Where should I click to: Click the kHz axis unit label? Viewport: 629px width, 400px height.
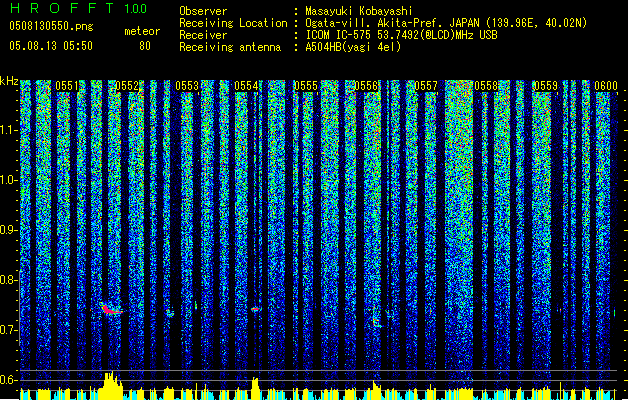[9, 81]
